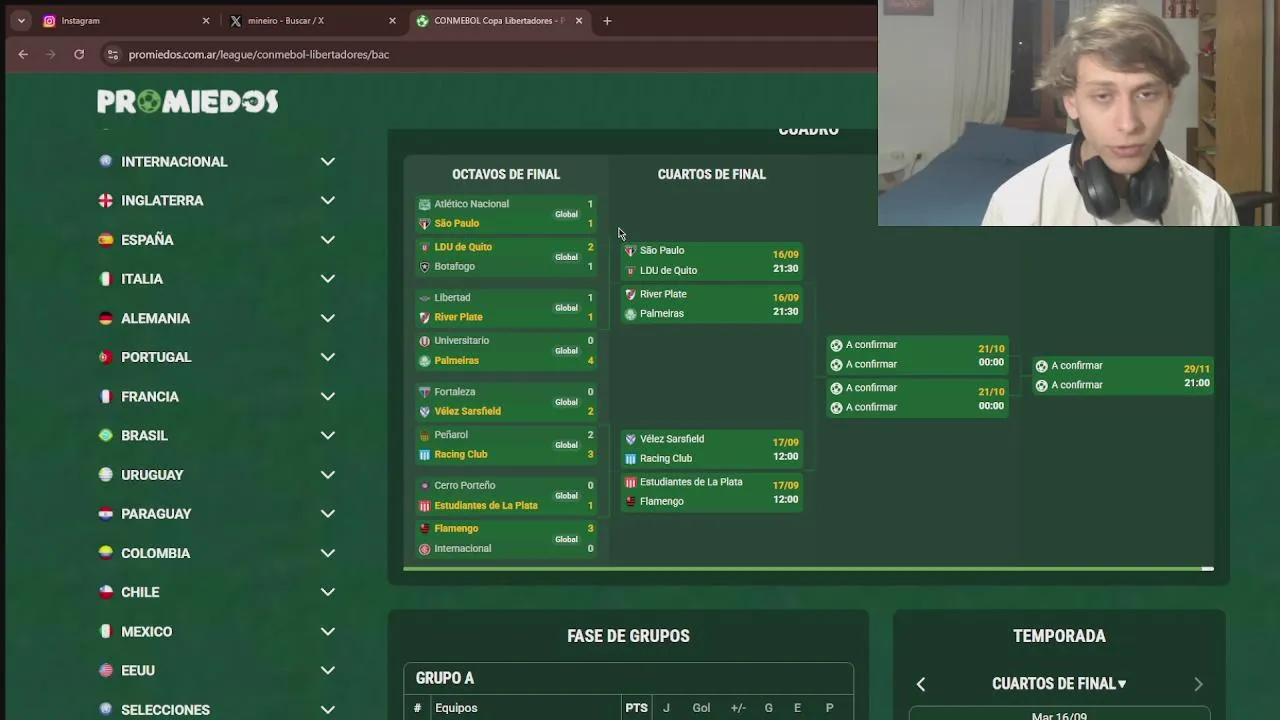This screenshot has height=720, width=1280.
Task: Close the mineiro X search tab
Action: pos(392,20)
